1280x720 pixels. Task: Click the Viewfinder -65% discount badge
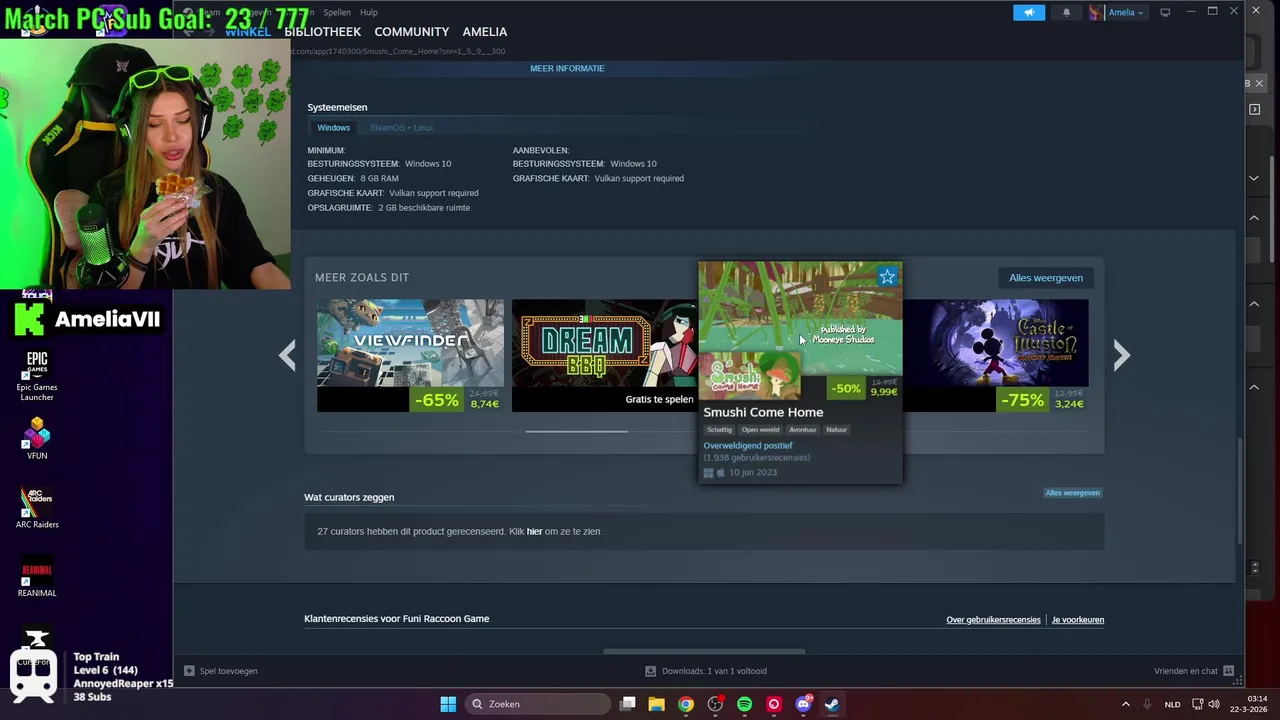coord(437,400)
